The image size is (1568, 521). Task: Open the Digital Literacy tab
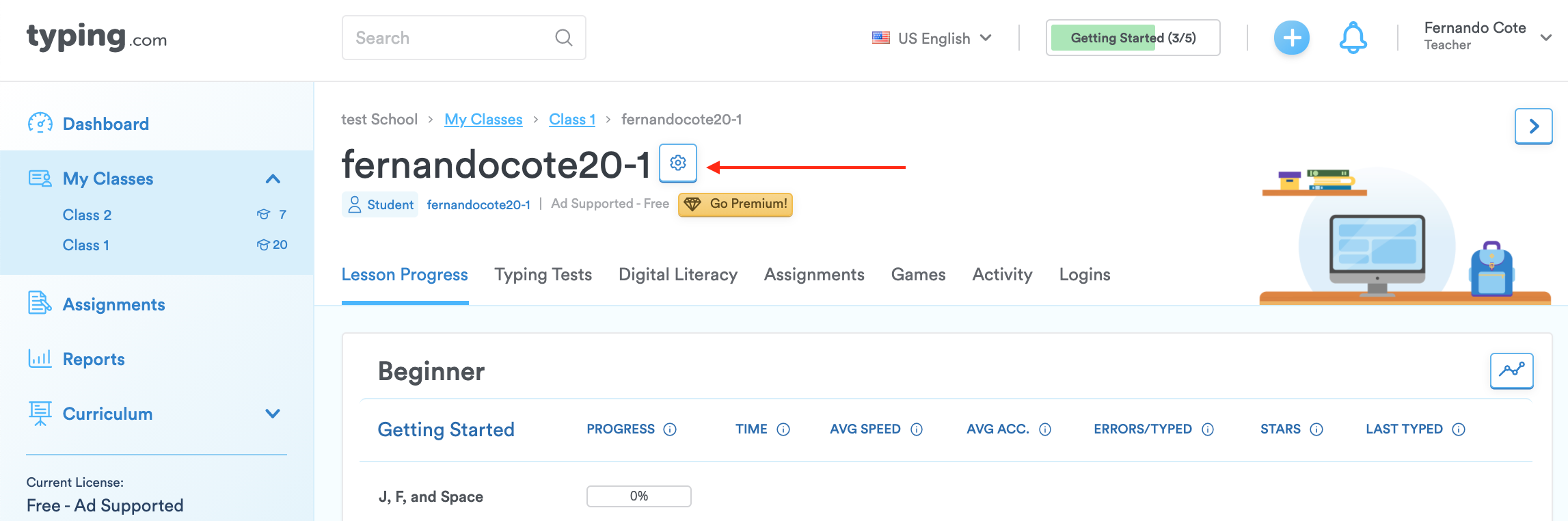coord(677,274)
